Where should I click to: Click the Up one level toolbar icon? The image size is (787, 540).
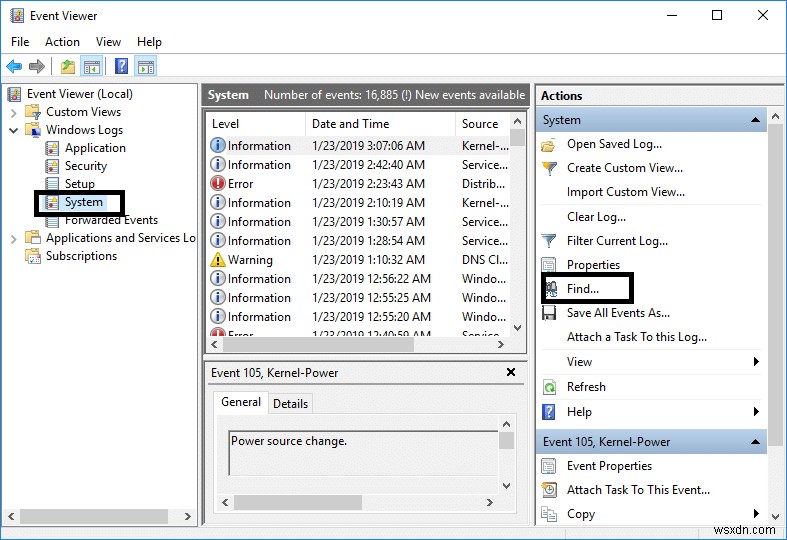coord(68,66)
